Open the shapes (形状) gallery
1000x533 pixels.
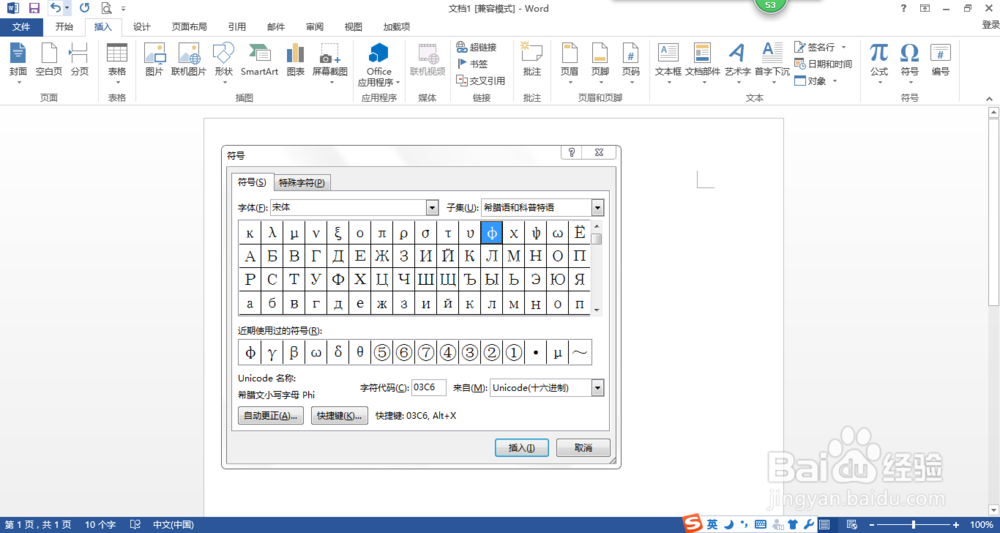224,62
